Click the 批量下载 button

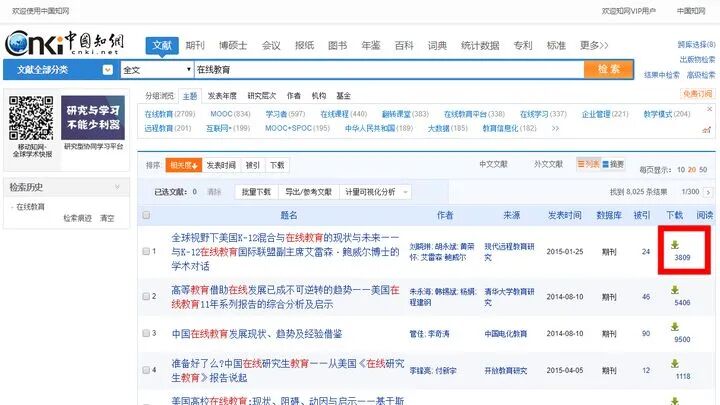click(256, 192)
